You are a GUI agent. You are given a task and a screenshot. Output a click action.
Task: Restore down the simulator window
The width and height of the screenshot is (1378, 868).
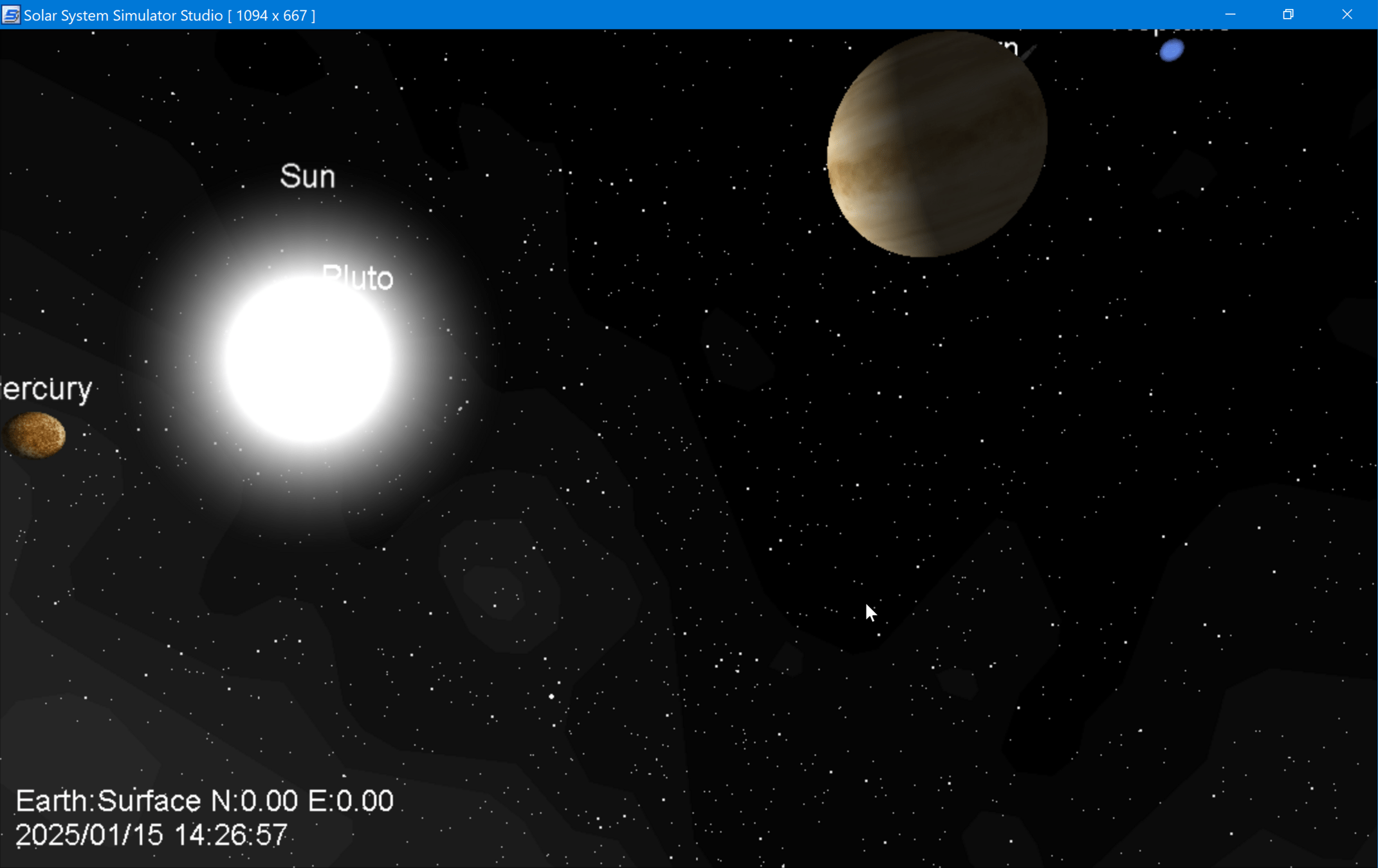pos(1288,14)
